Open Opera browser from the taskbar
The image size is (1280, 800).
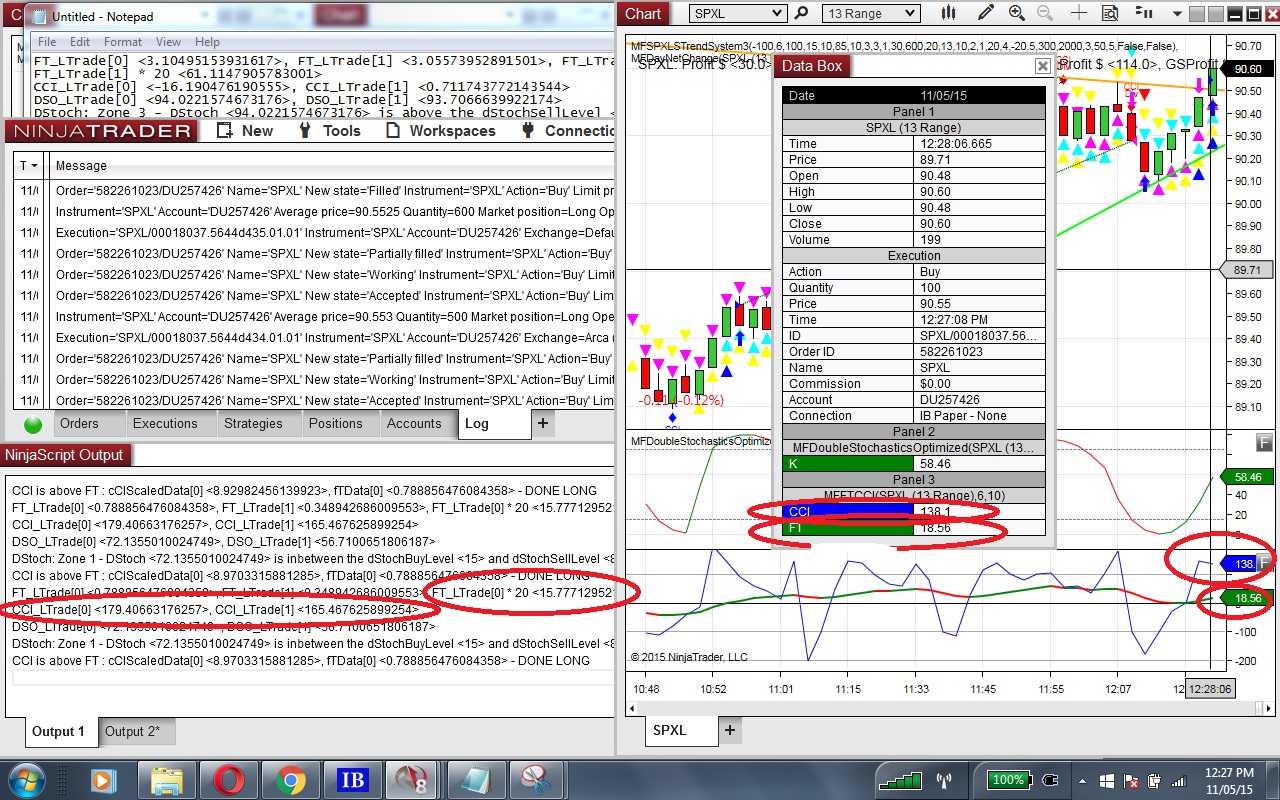click(x=229, y=780)
